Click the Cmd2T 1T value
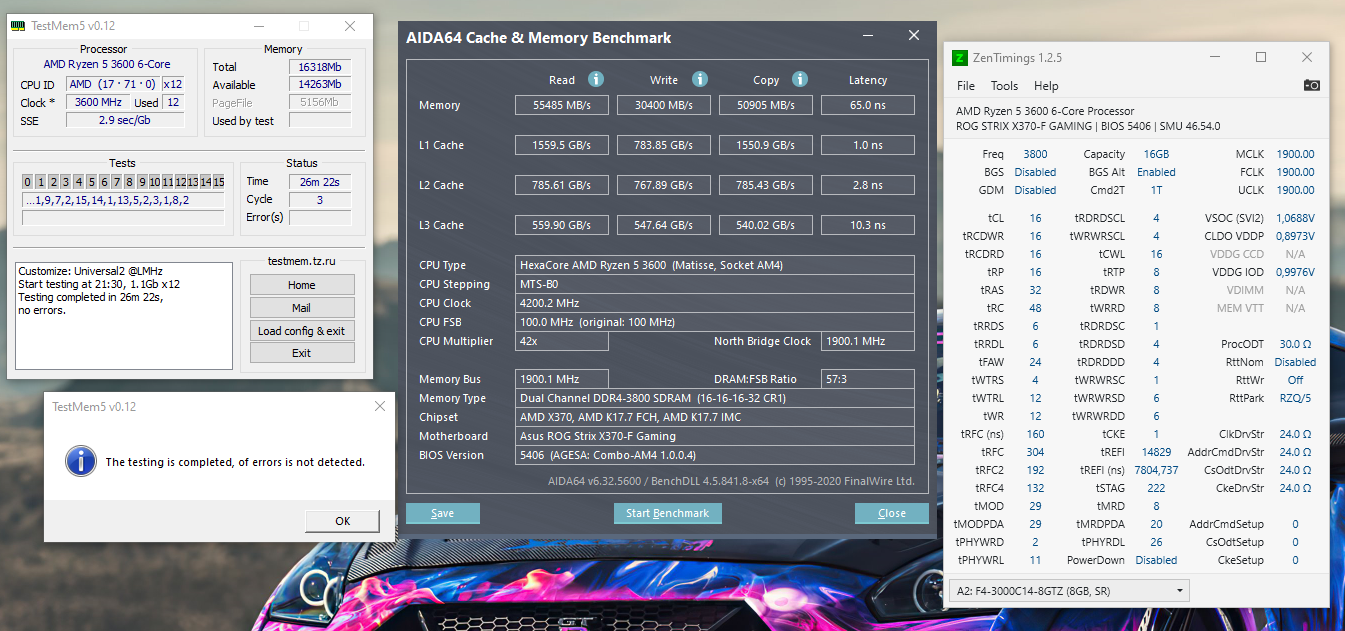Image resolution: width=1345 pixels, height=631 pixels. [x=1156, y=190]
